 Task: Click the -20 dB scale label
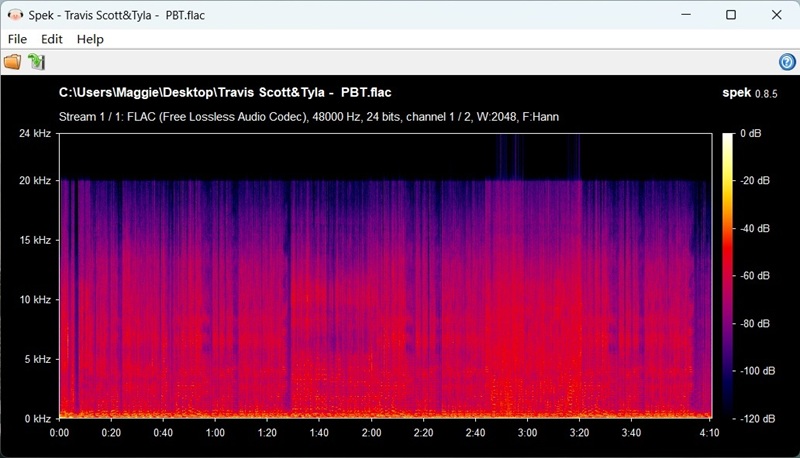pyautogui.click(x=755, y=181)
